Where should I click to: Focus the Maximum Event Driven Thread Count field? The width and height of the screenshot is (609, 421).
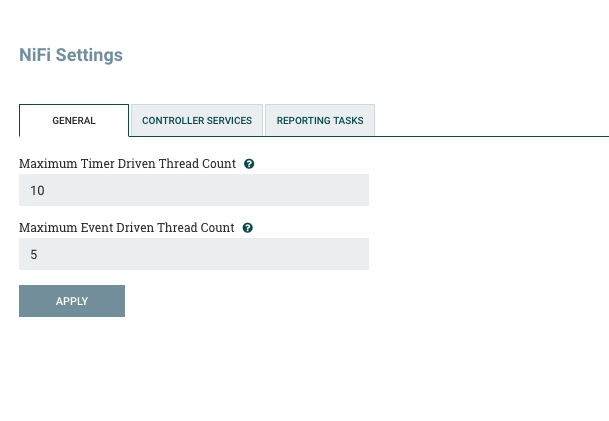tap(194, 254)
